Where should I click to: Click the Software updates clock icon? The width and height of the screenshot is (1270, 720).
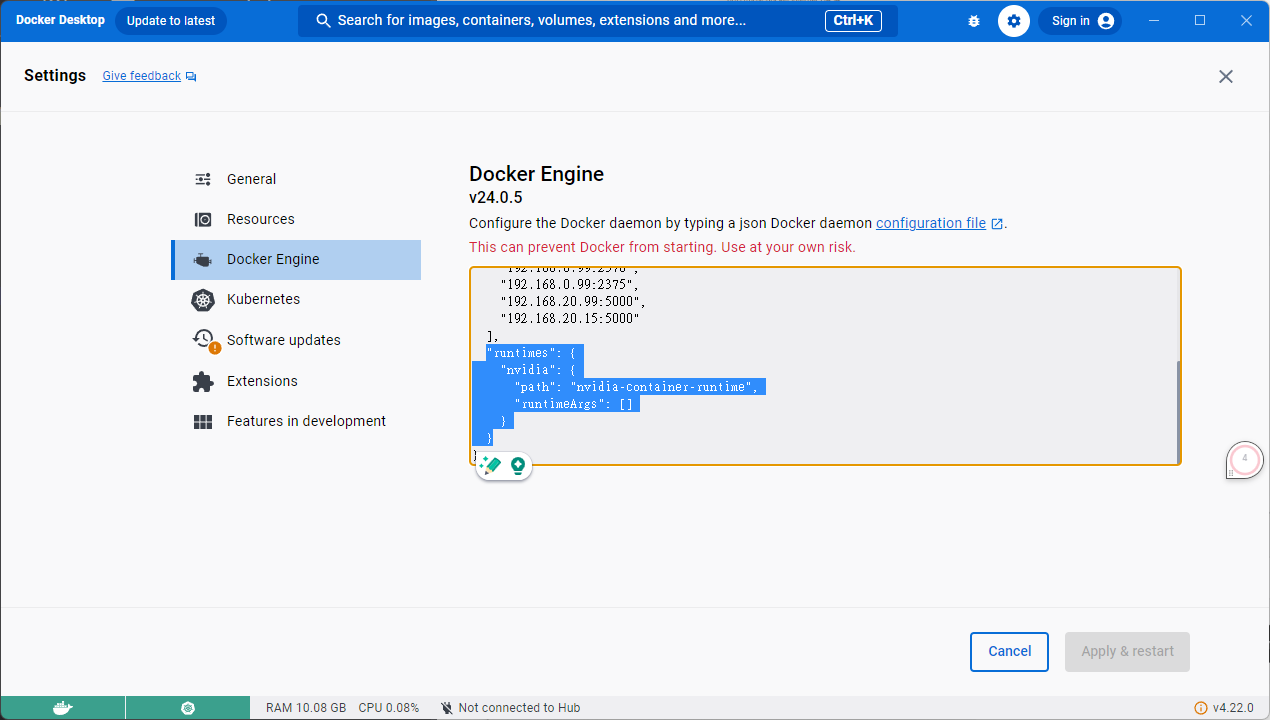pyautogui.click(x=203, y=340)
